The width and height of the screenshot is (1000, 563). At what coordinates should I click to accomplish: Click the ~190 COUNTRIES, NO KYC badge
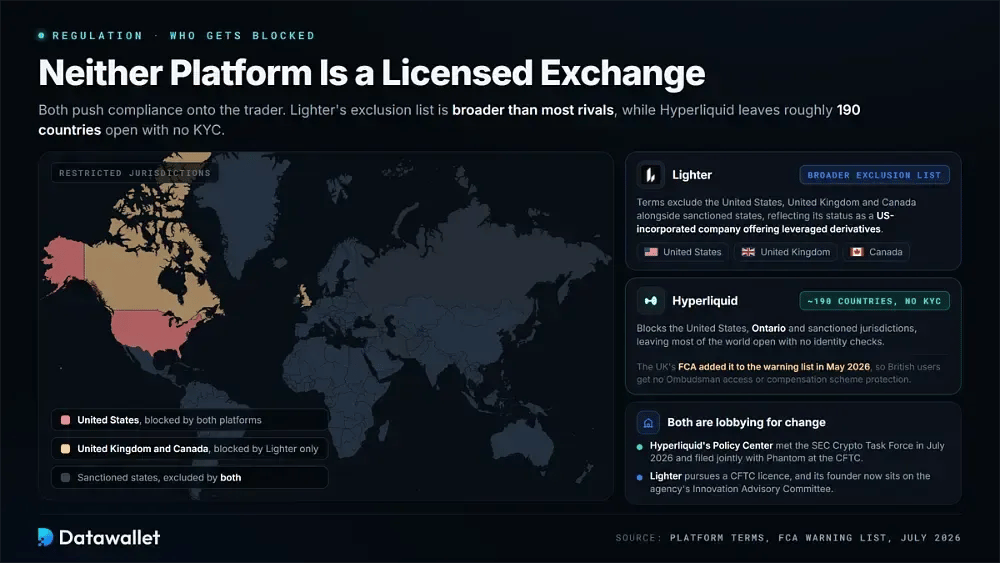click(x=874, y=301)
